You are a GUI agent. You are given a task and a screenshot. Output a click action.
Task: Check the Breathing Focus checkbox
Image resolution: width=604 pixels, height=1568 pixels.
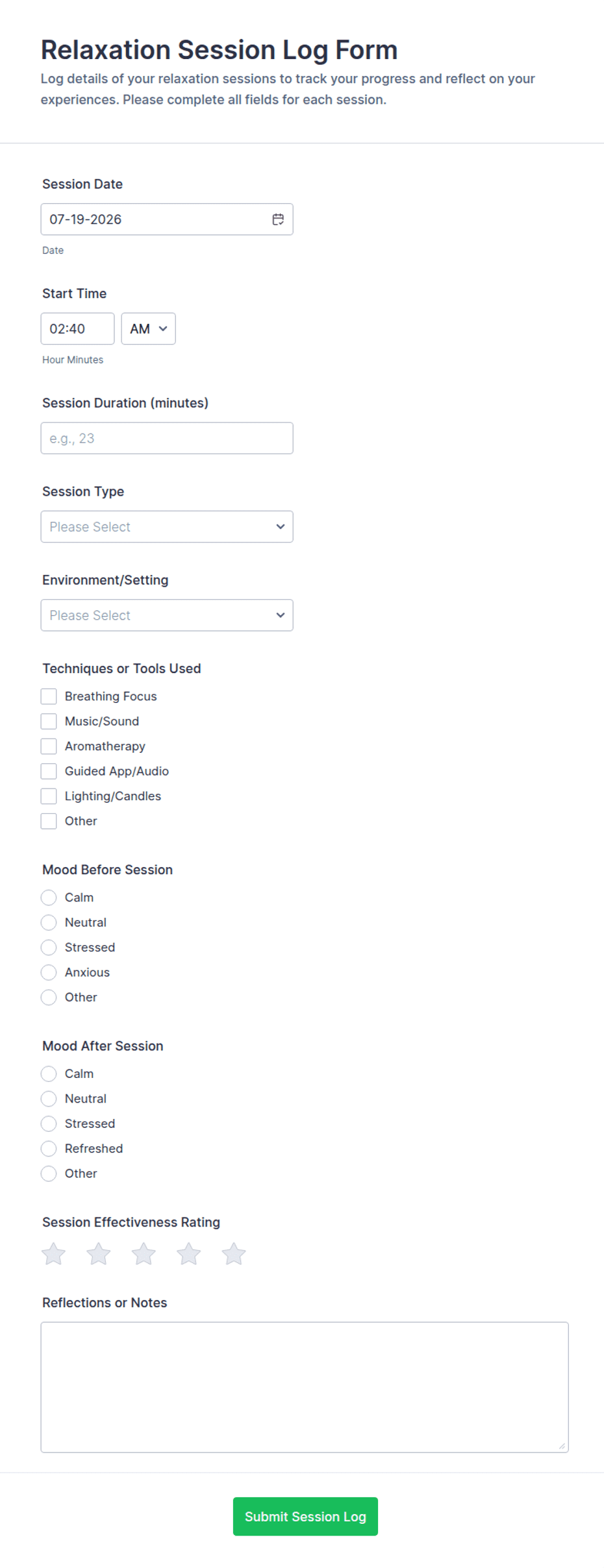point(49,696)
